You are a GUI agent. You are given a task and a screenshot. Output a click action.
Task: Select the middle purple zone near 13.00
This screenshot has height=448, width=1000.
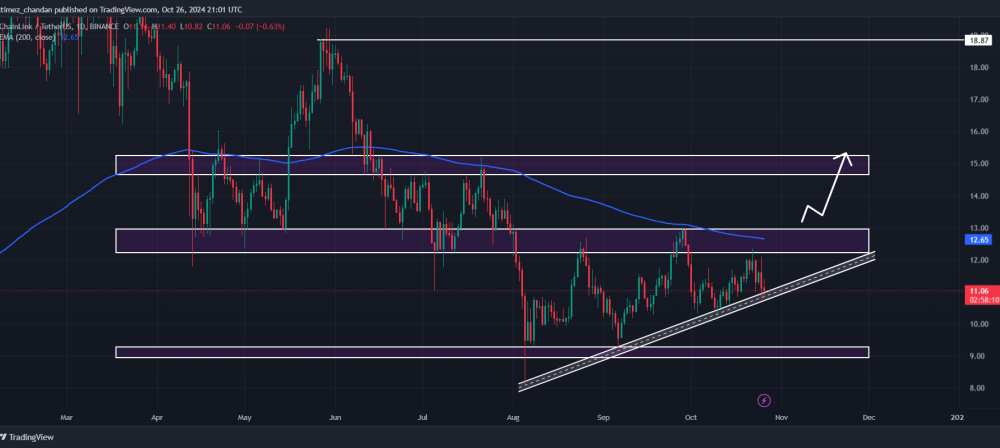(x=492, y=241)
